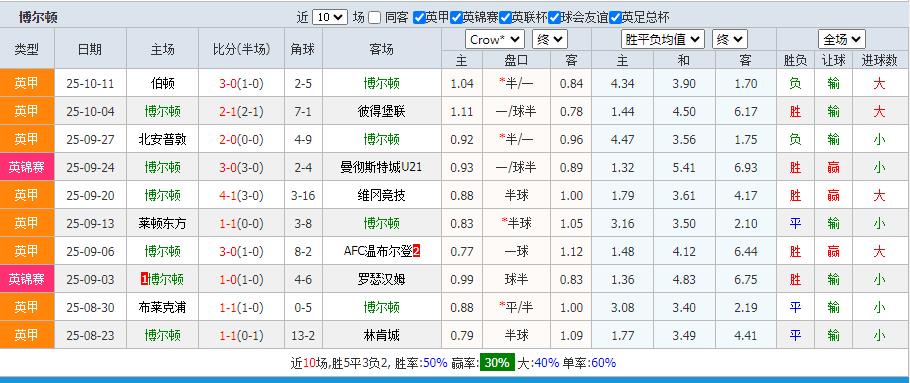The width and height of the screenshot is (910, 383).
Task: Uncheck the 球会友谊 filter checkbox
Action: 555,17
